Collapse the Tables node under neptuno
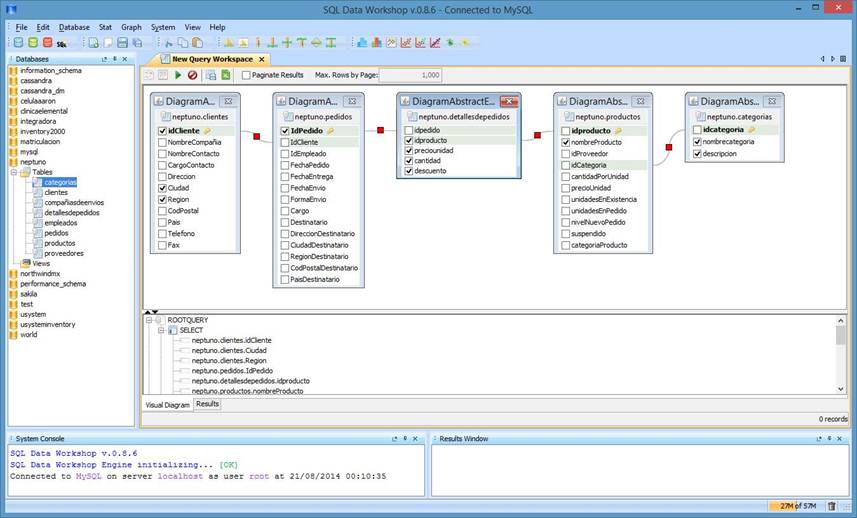The width and height of the screenshot is (857, 518). [x=14, y=172]
